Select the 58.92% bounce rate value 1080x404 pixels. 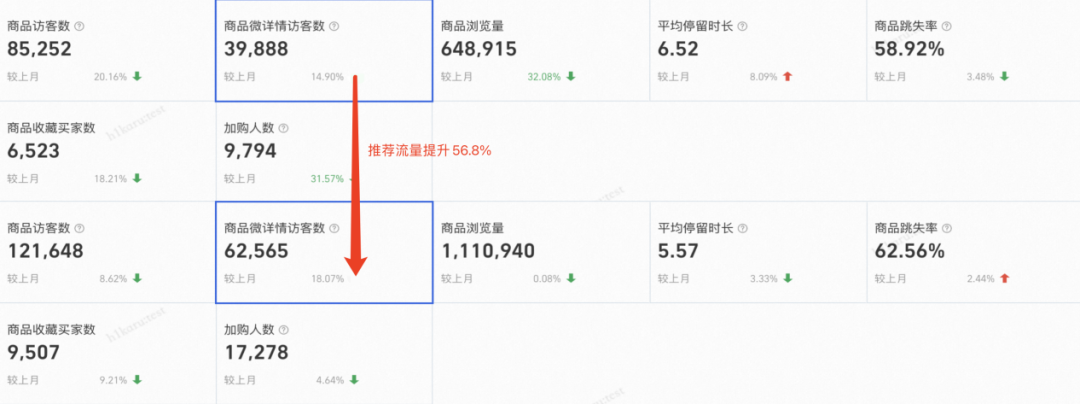point(909,50)
